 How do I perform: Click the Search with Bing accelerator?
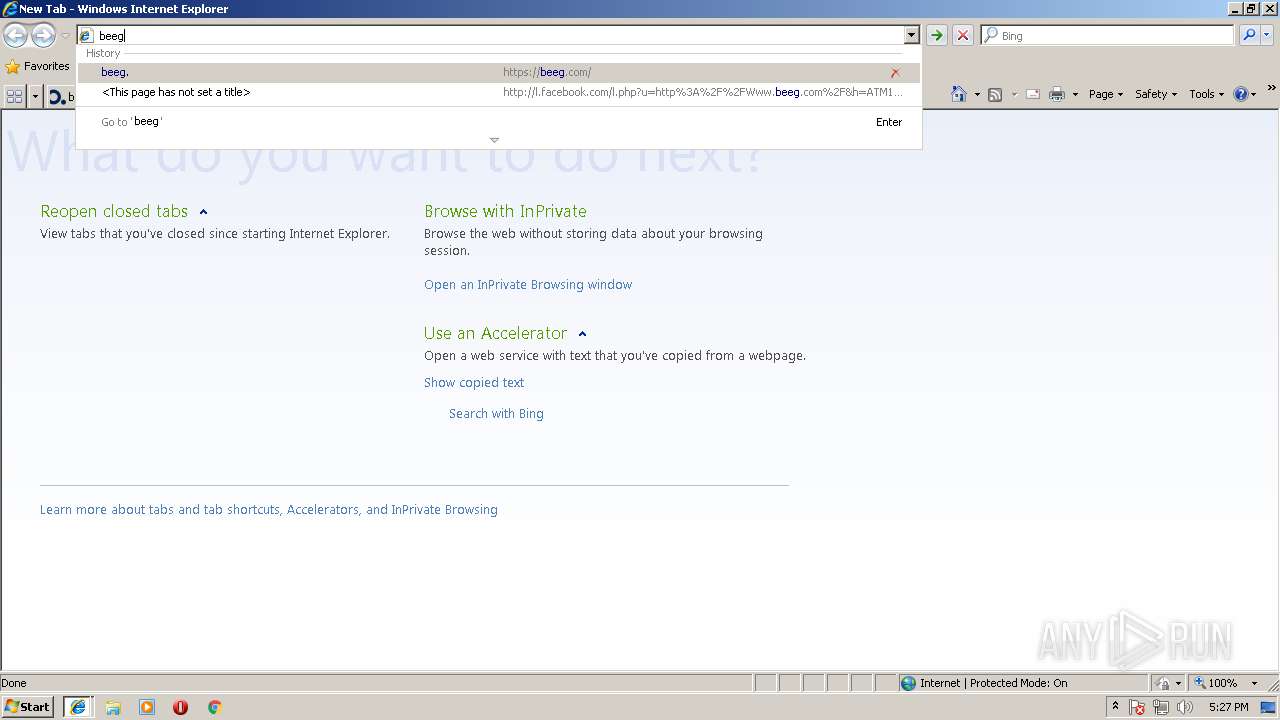496,414
